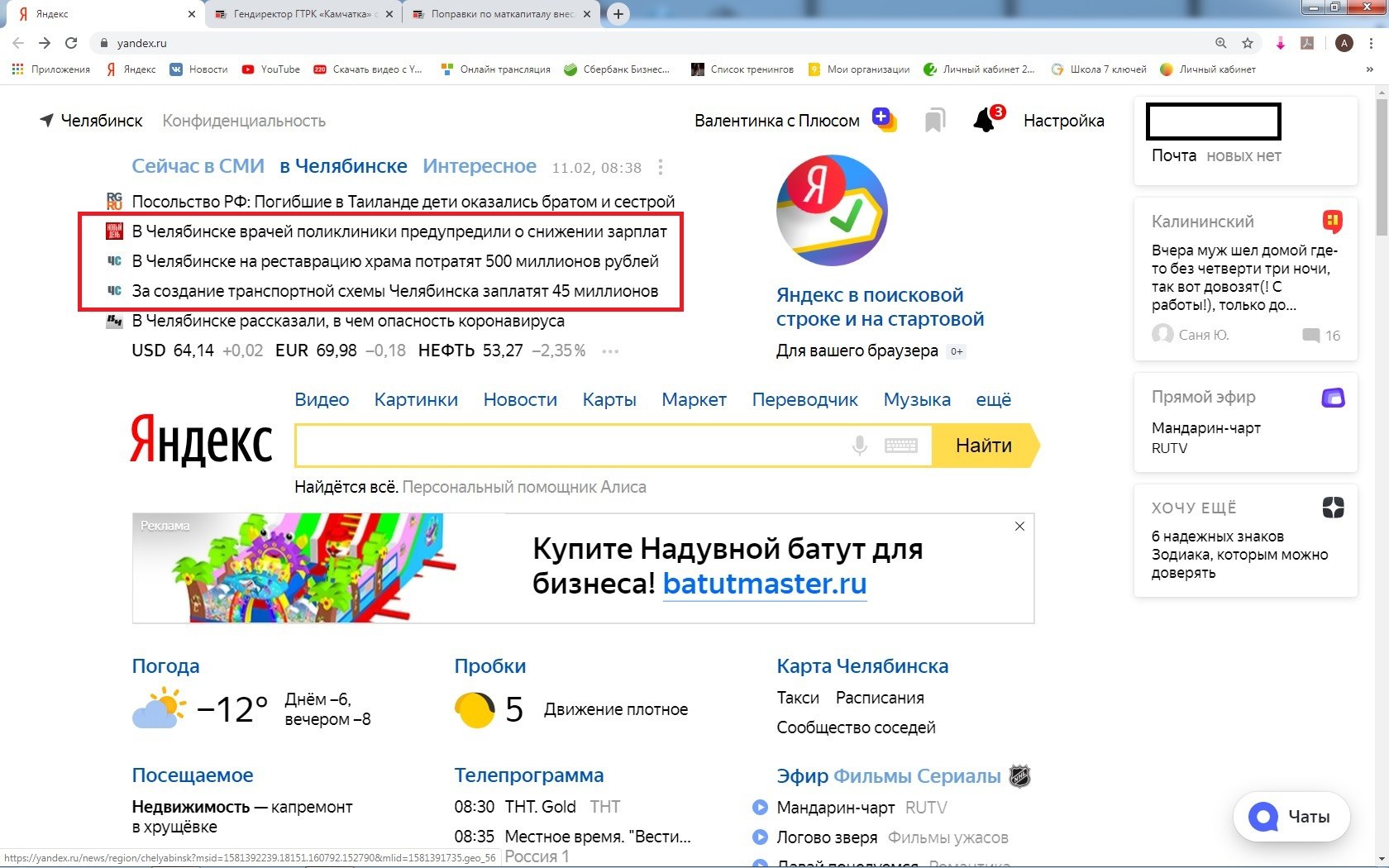Click the red Яндекс logo

tap(201, 439)
